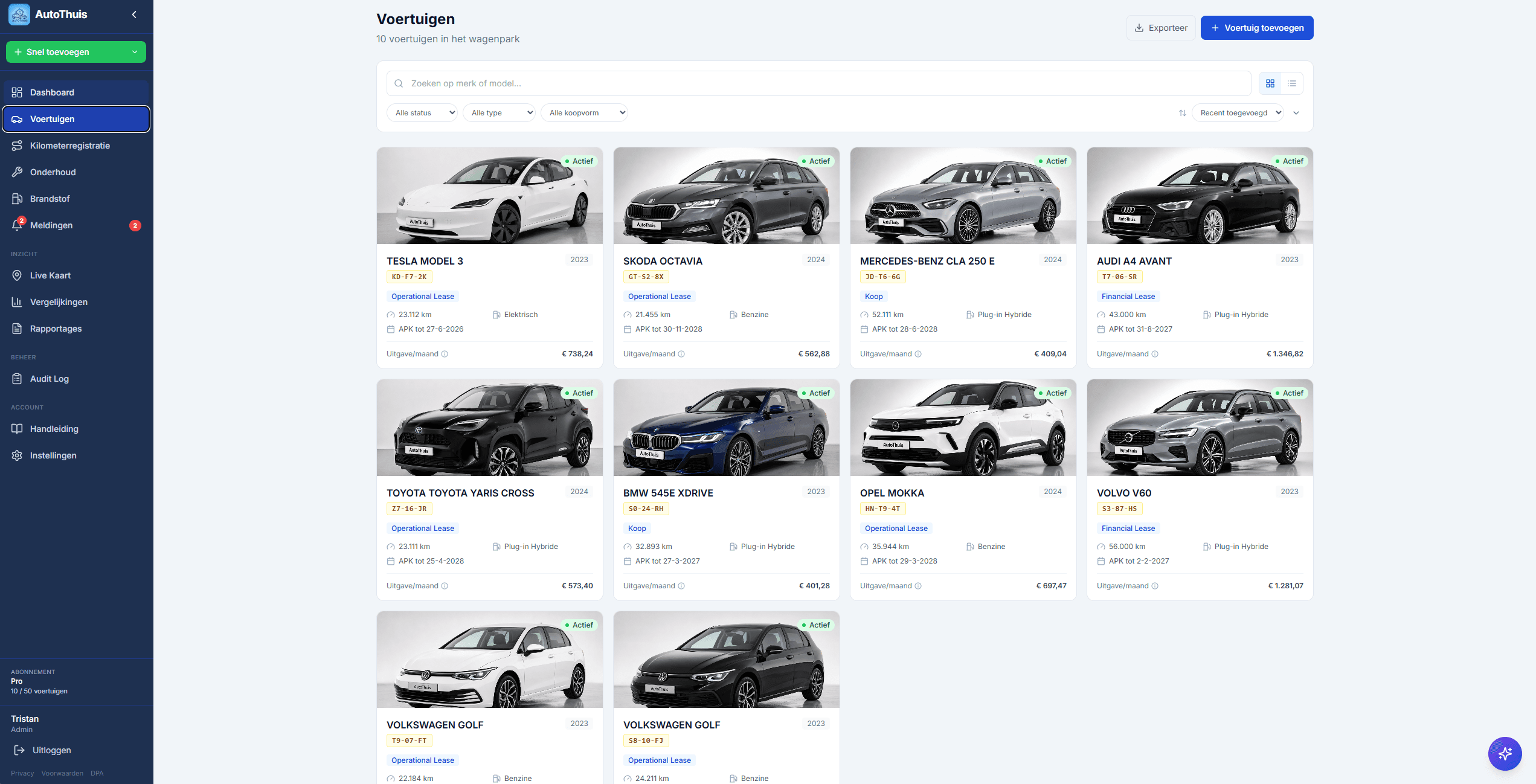Open the Tesla Model 3 car photo
The image size is (1536, 784).
point(490,196)
